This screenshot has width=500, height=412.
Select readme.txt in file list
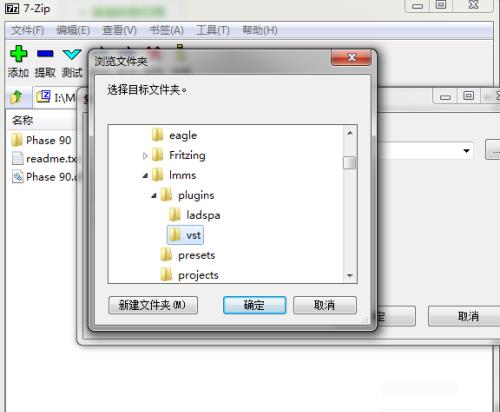pos(44,159)
